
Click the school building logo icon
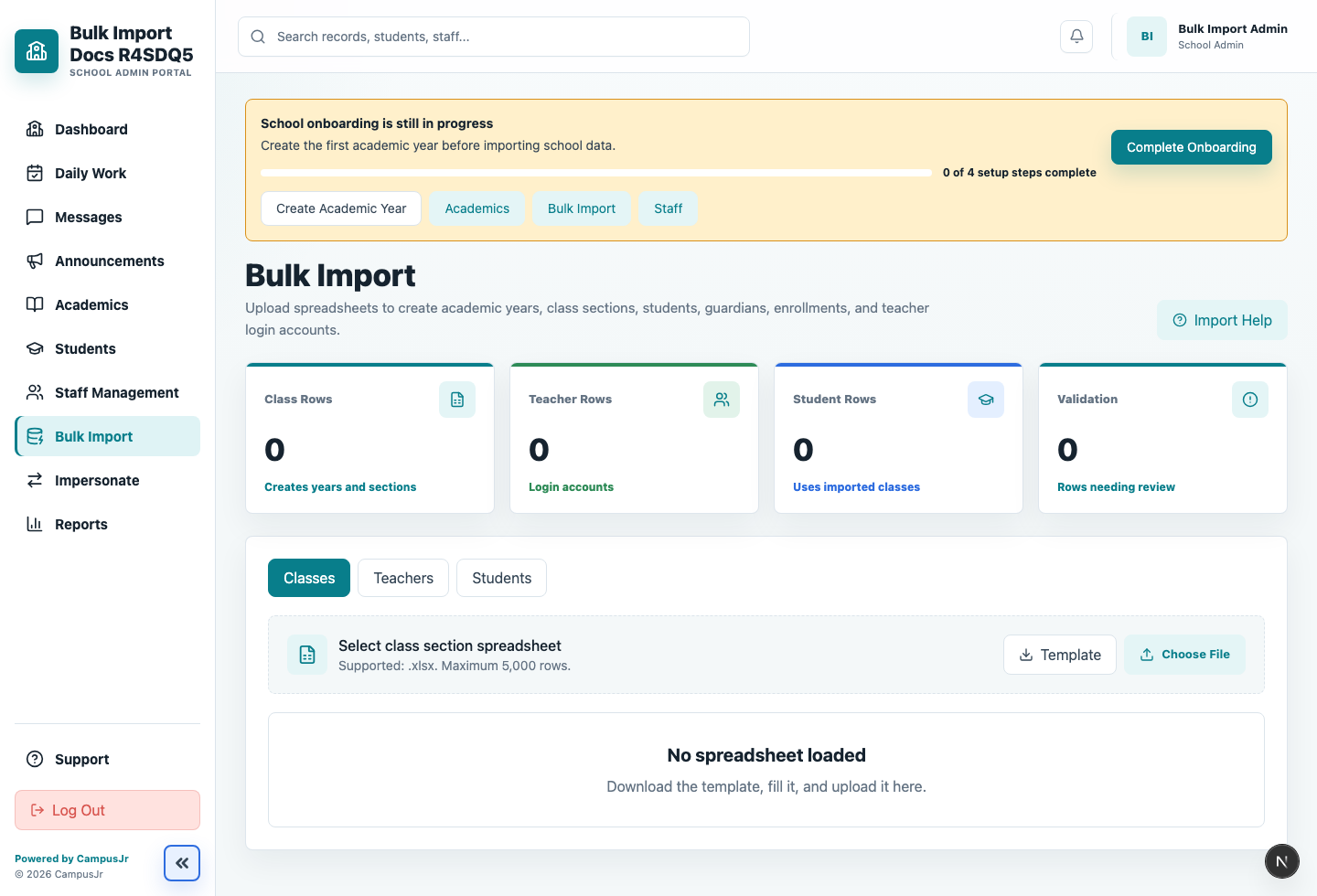(x=37, y=51)
